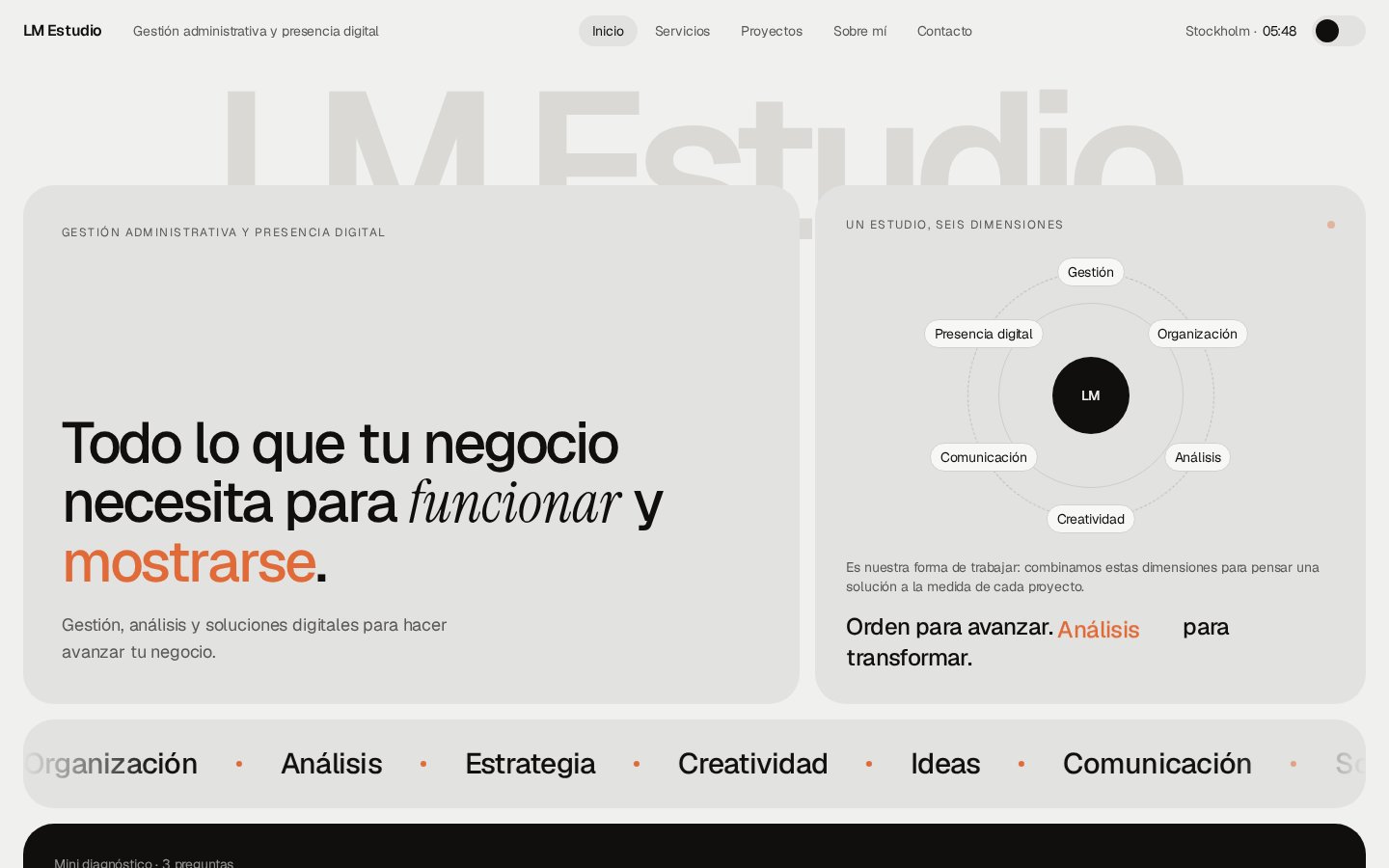The width and height of the screenshot is (1389, 868).
Task: Click the "Gestión, análisis y soluciones digitales" subtitle
Action: coord(255,638)
